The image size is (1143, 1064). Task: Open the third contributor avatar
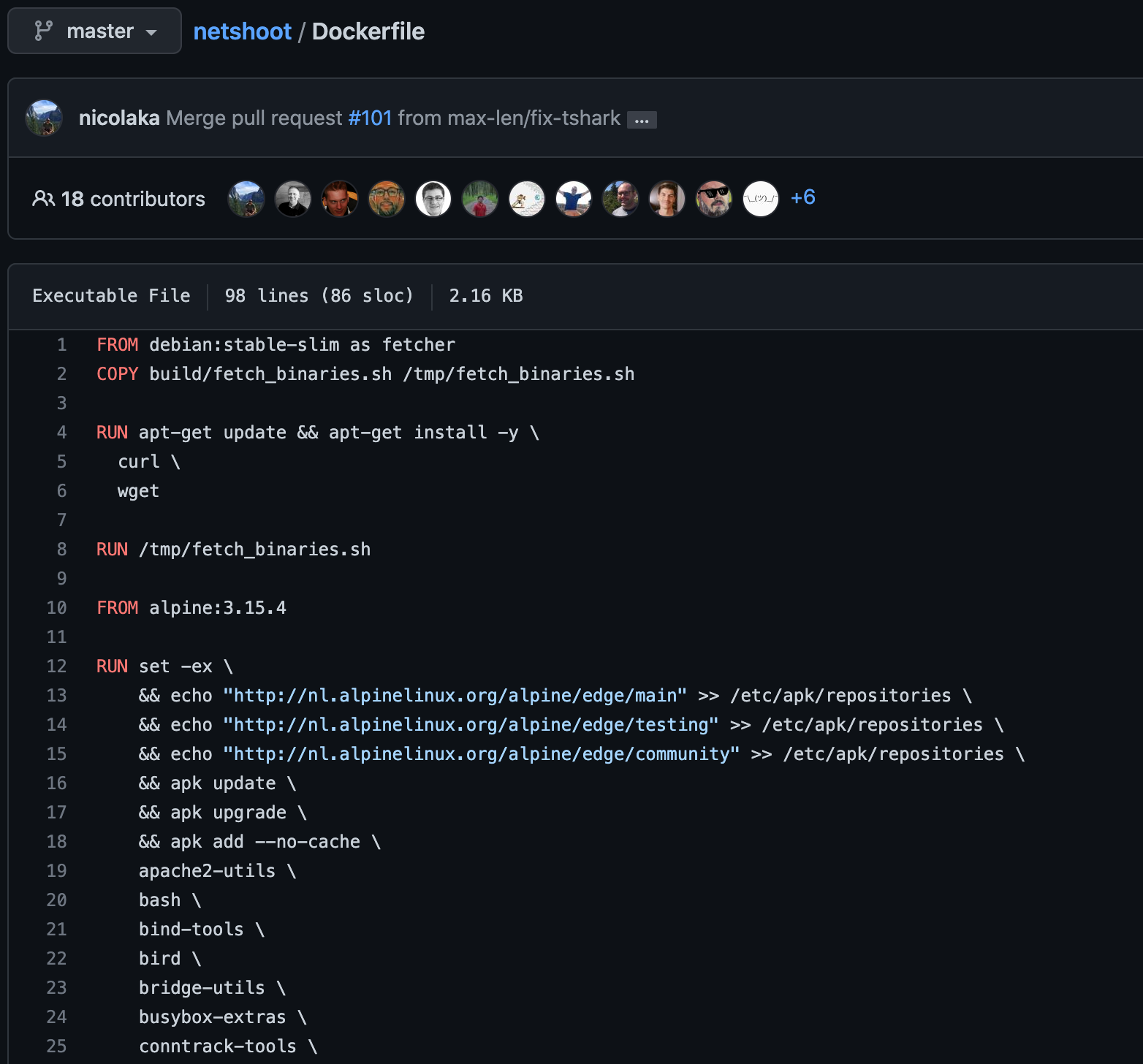click(340, 199)
